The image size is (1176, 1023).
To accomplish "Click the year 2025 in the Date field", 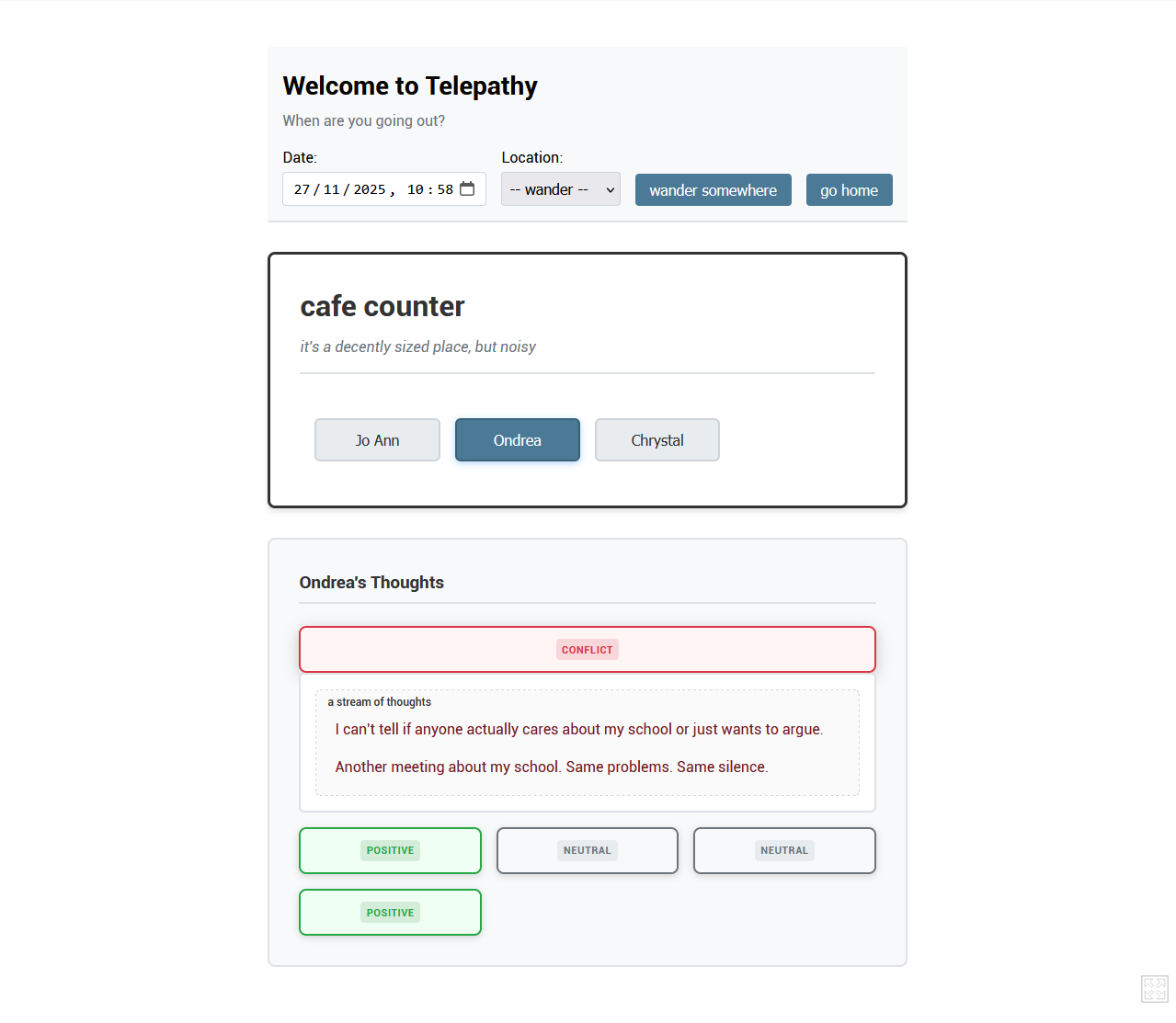I will (x=369, y=189).
